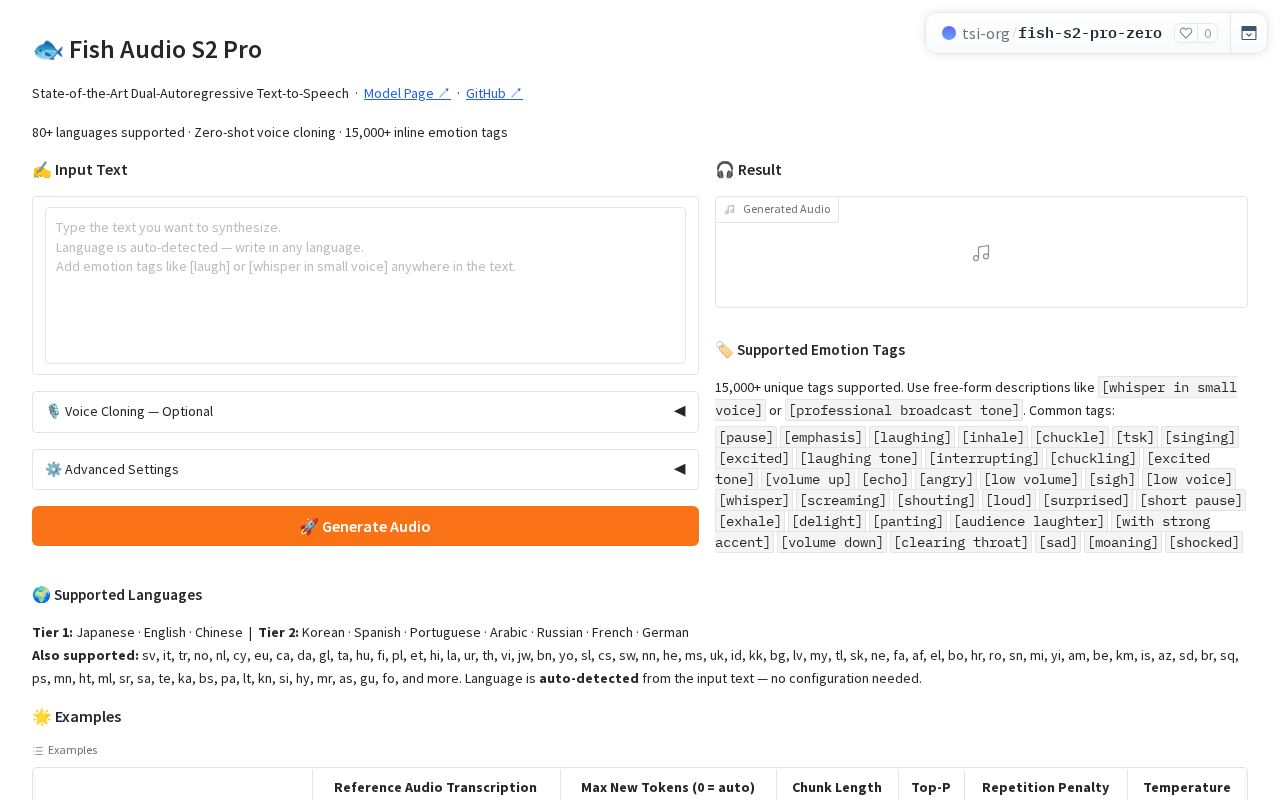Click the Repetition Penalty column header
Image resolution: width=1280 pixels, height=800 pixels.
[1045, 787]
